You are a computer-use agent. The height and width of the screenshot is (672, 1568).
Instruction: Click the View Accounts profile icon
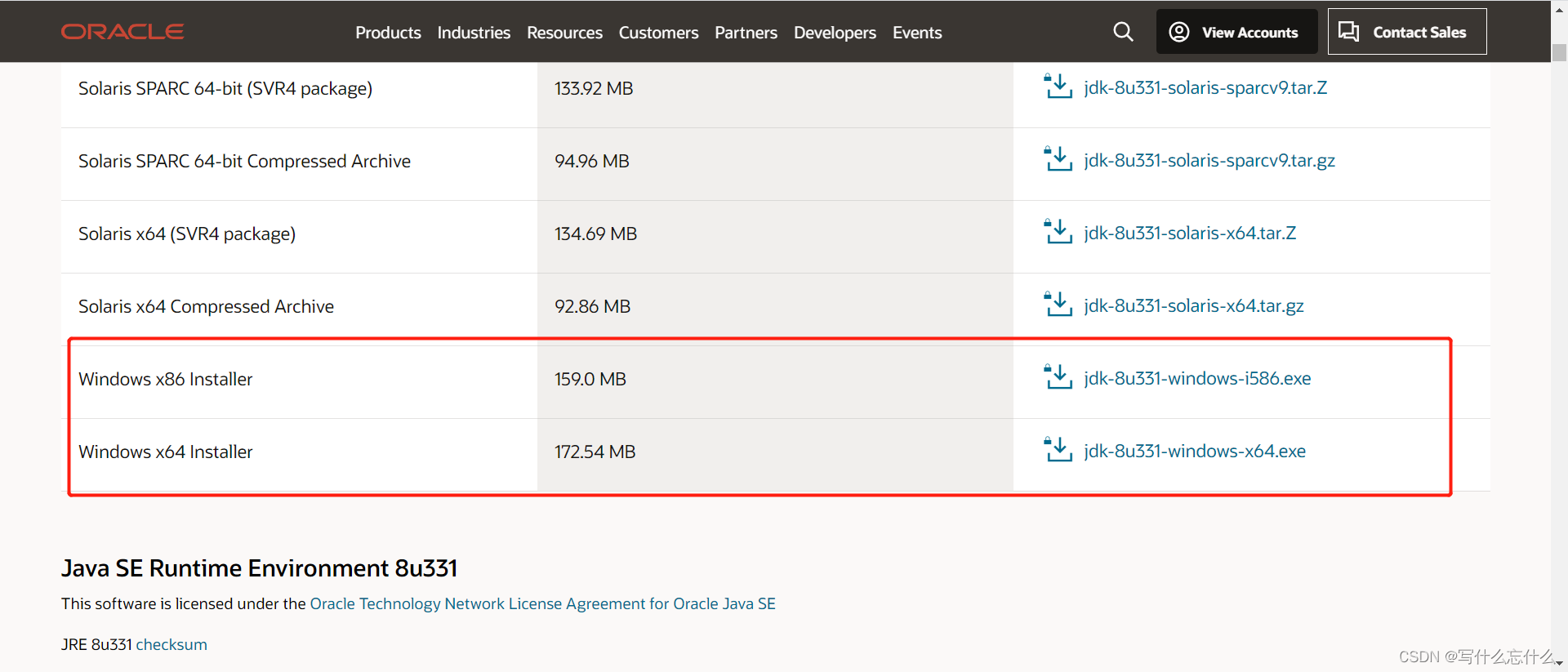(1179, 32)
